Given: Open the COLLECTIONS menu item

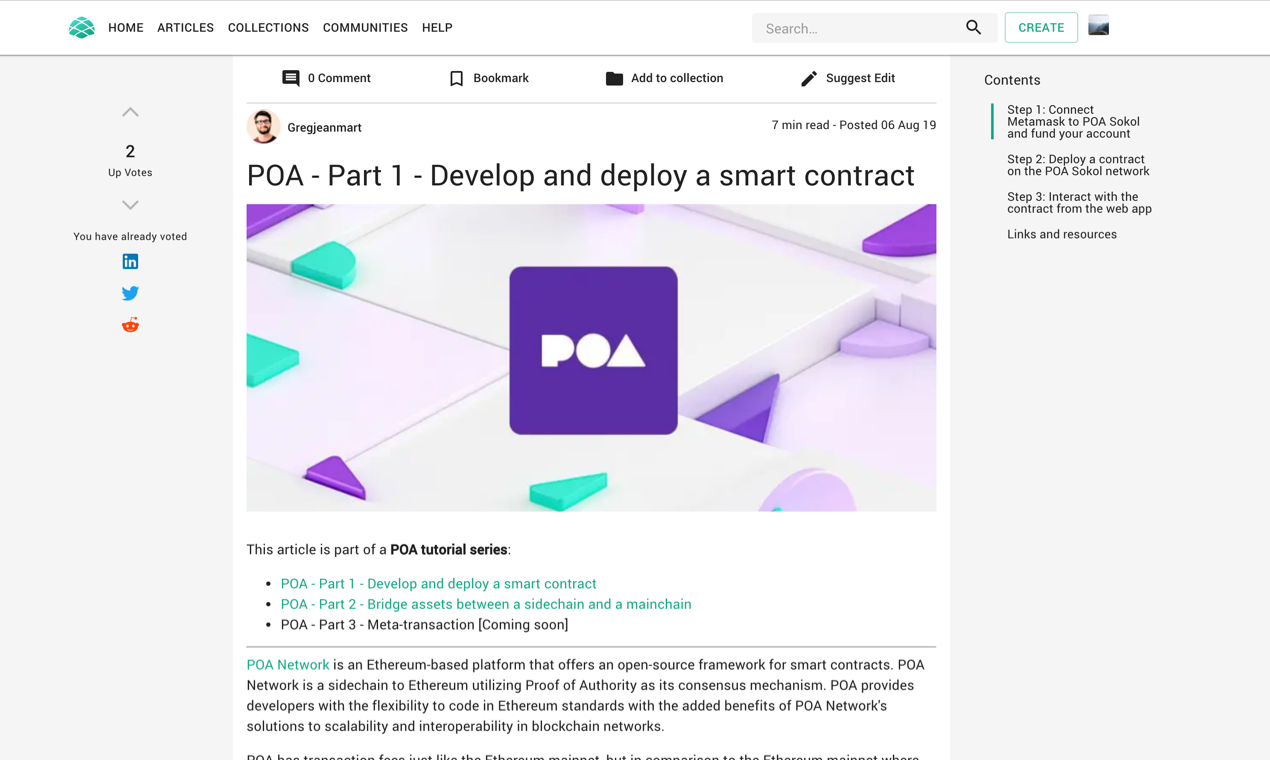Looking at the screenshot, I should [268, 28].
